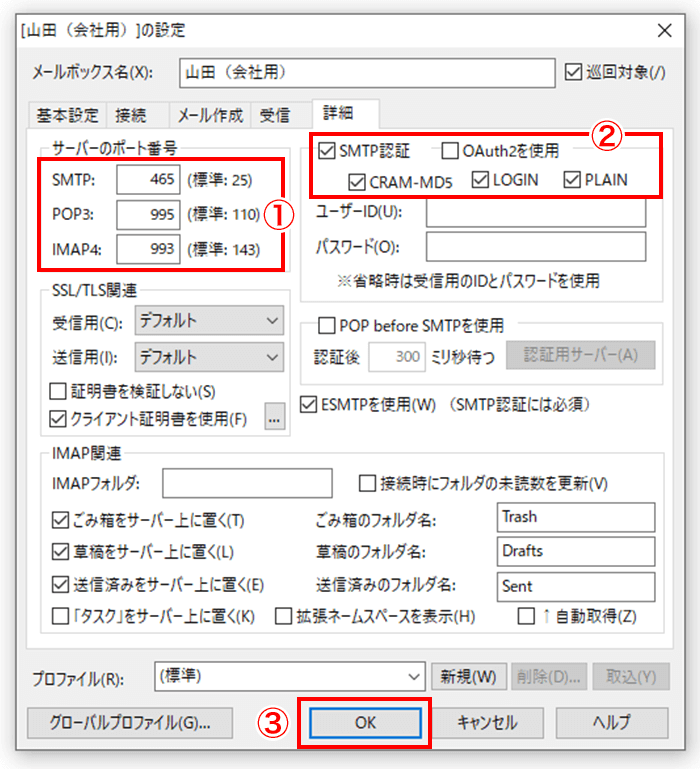
Task: Switch to the 基本設定 tab
Action: click(67, 115)
